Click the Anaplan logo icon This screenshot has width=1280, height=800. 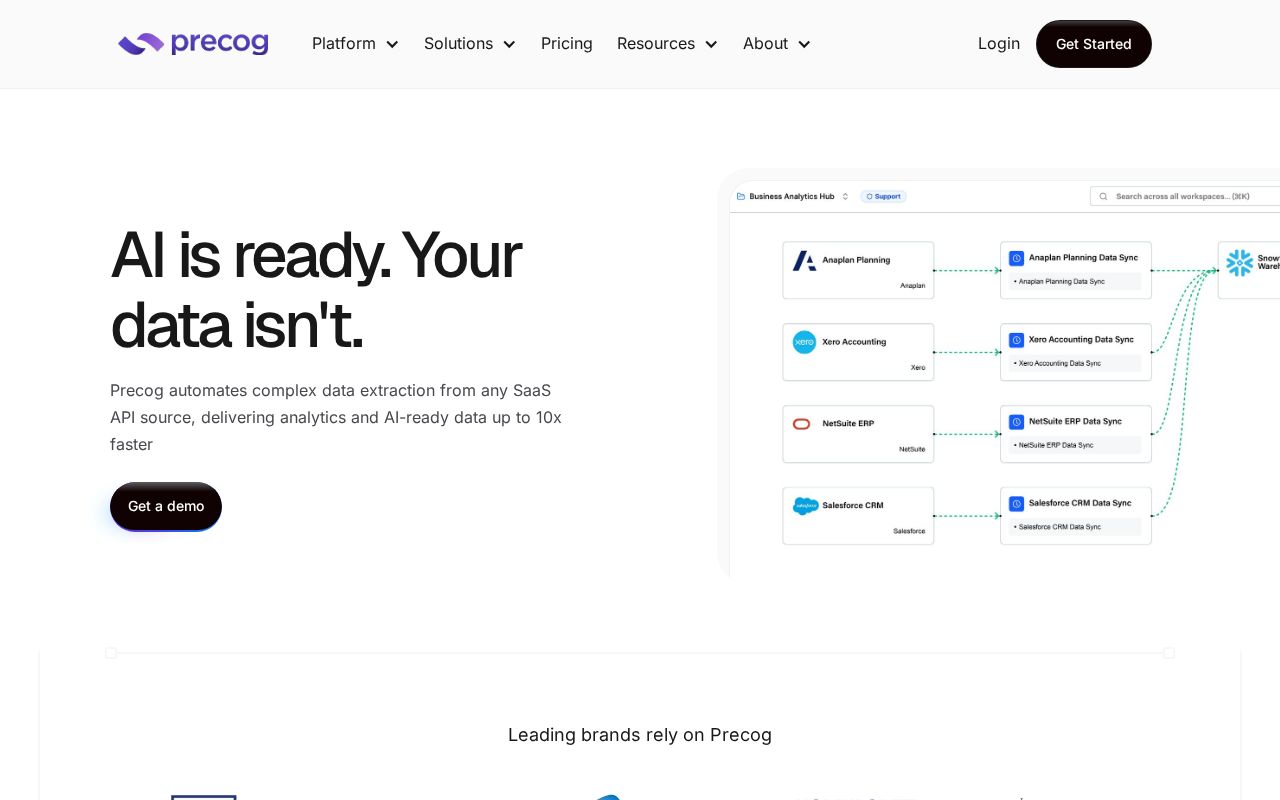tap(804, 261)
